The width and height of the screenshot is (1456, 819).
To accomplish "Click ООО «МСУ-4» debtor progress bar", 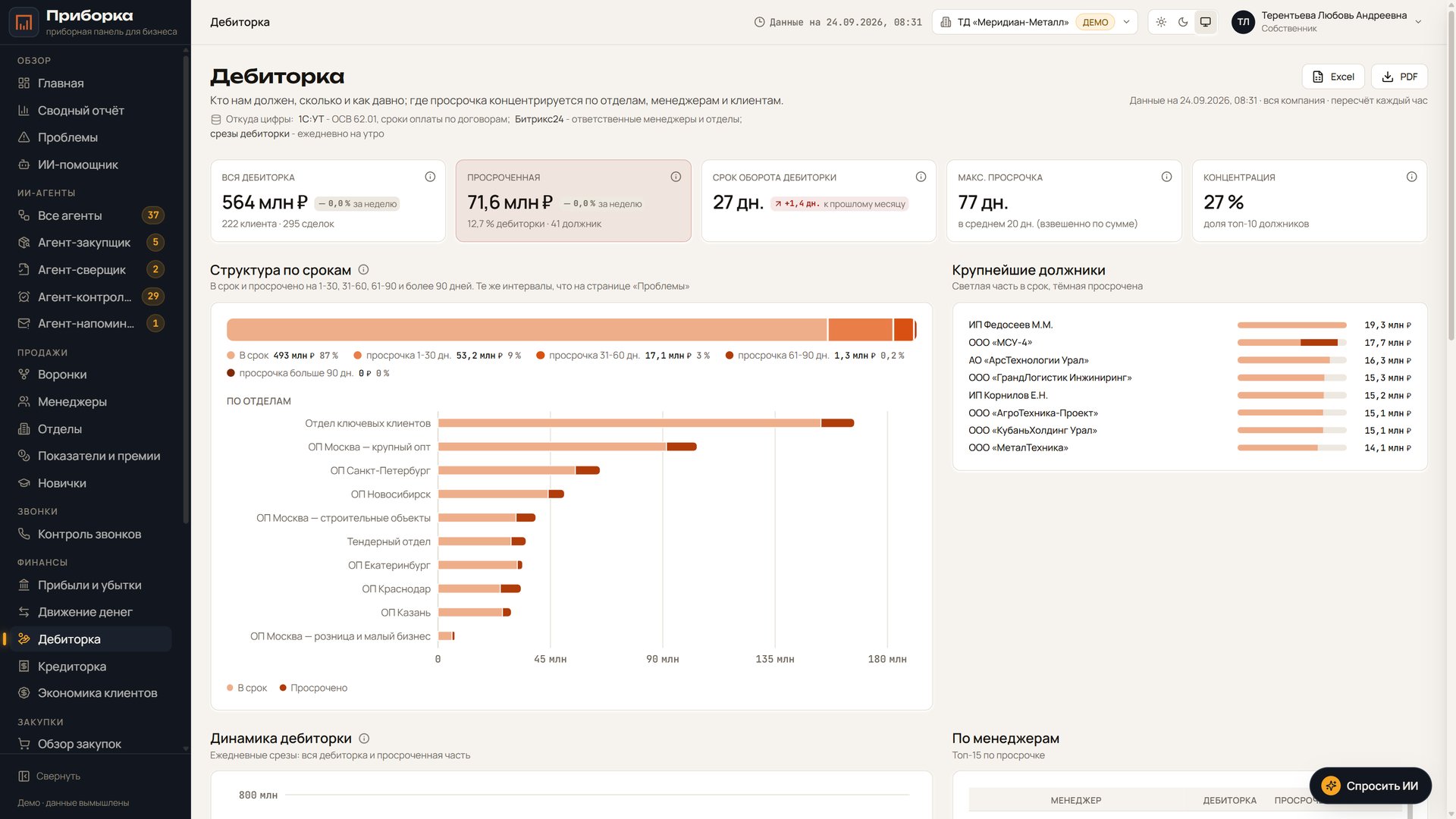I will click(1292, 343).
